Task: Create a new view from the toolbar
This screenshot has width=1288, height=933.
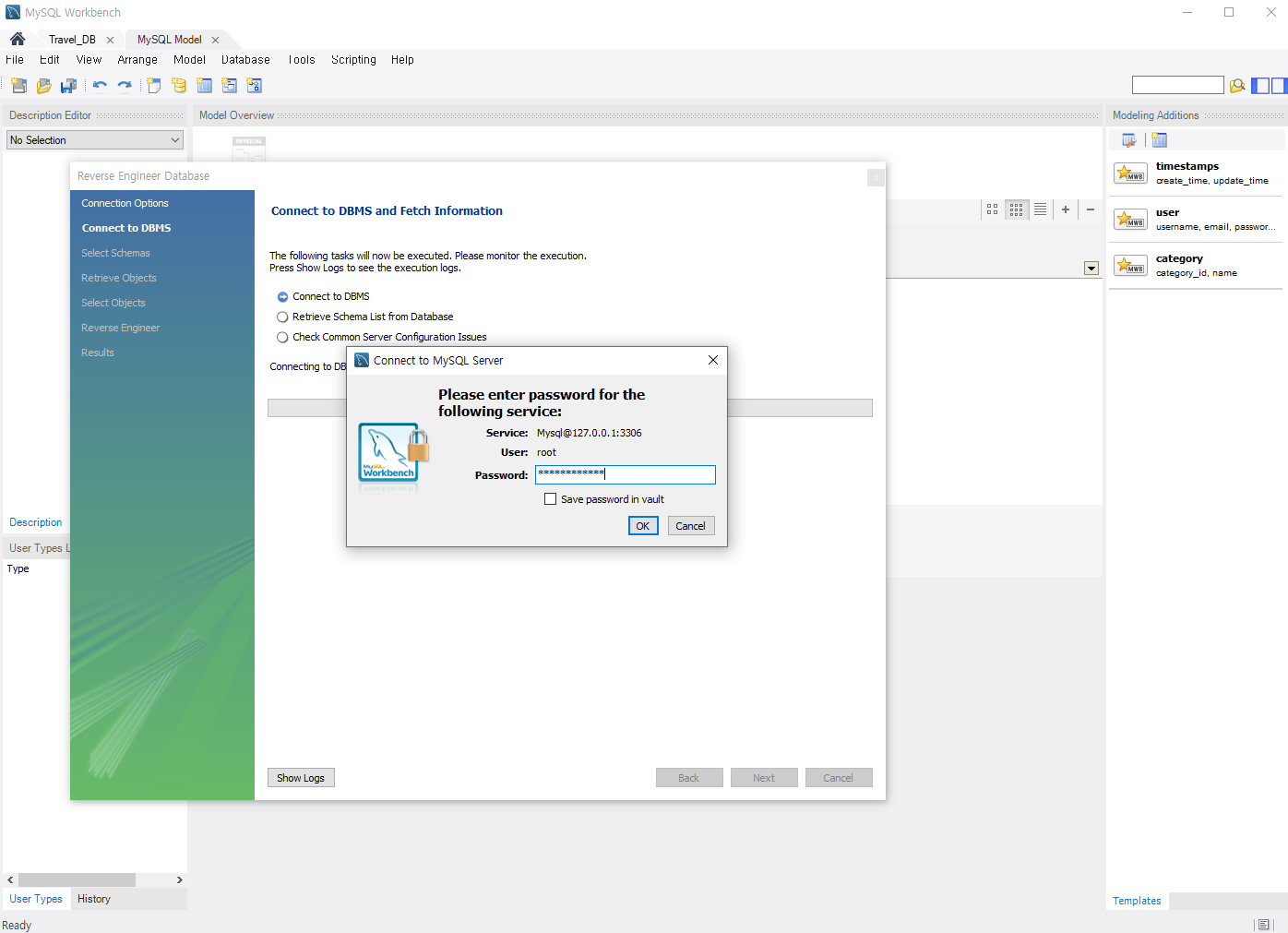Action: [230, 86]
